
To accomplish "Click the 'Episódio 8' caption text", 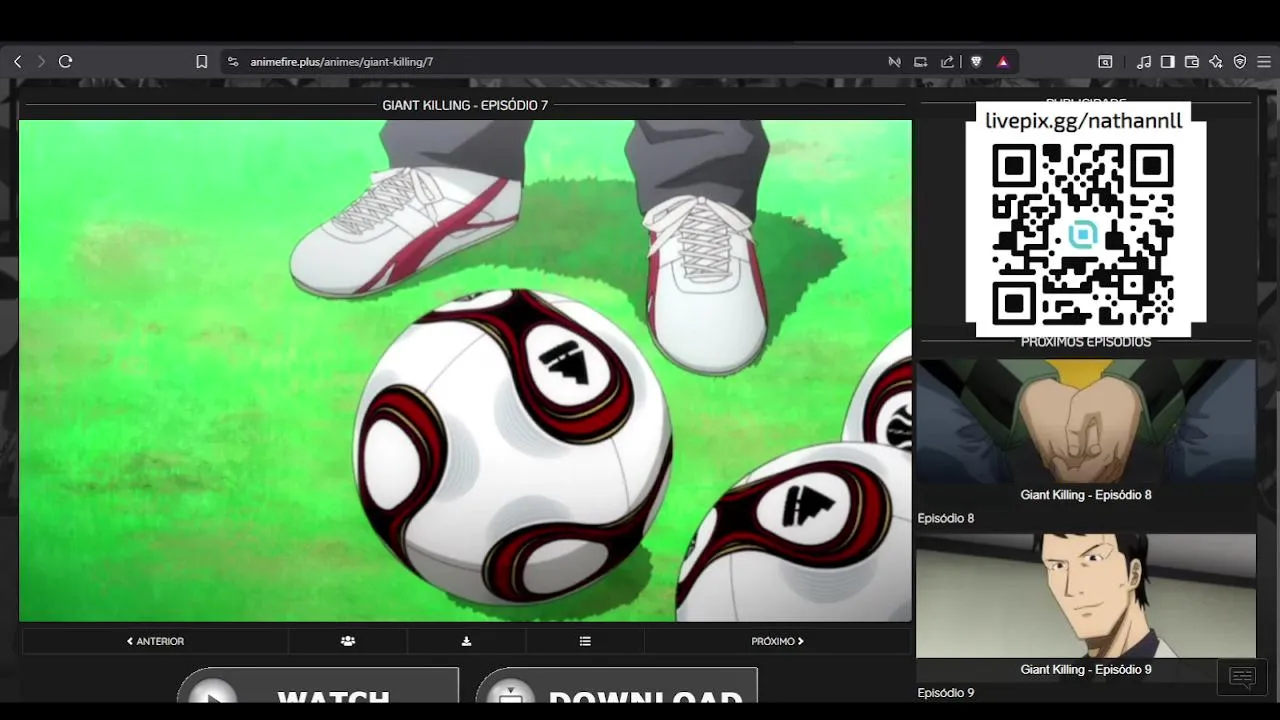I will (x=946, y=518).
